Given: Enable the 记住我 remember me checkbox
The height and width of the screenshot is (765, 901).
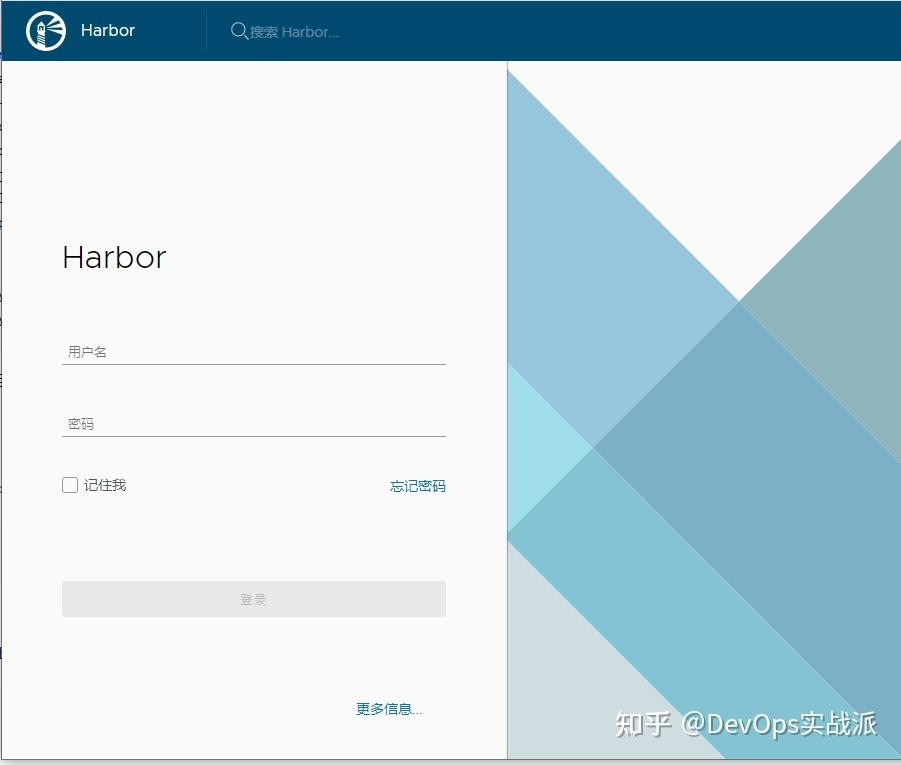Looking at the screenshot, I should 70,485.
